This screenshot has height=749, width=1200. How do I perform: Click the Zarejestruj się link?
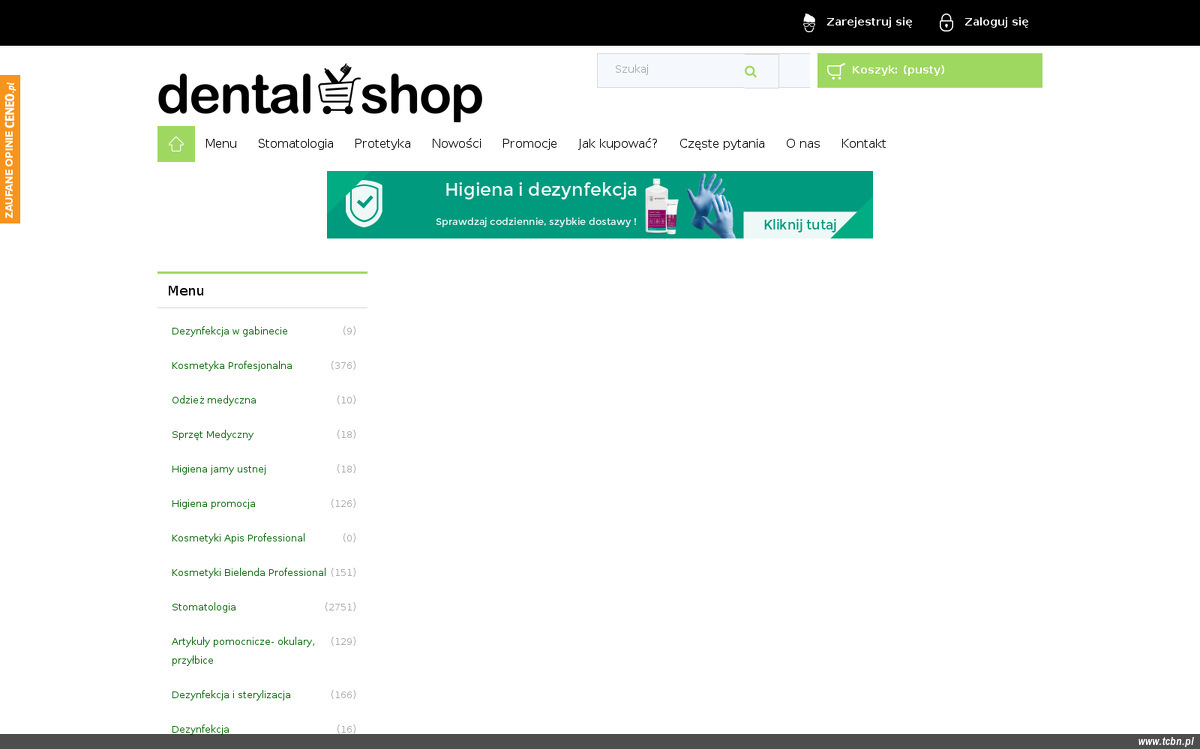pyautogui.click(x=869, y=22)
